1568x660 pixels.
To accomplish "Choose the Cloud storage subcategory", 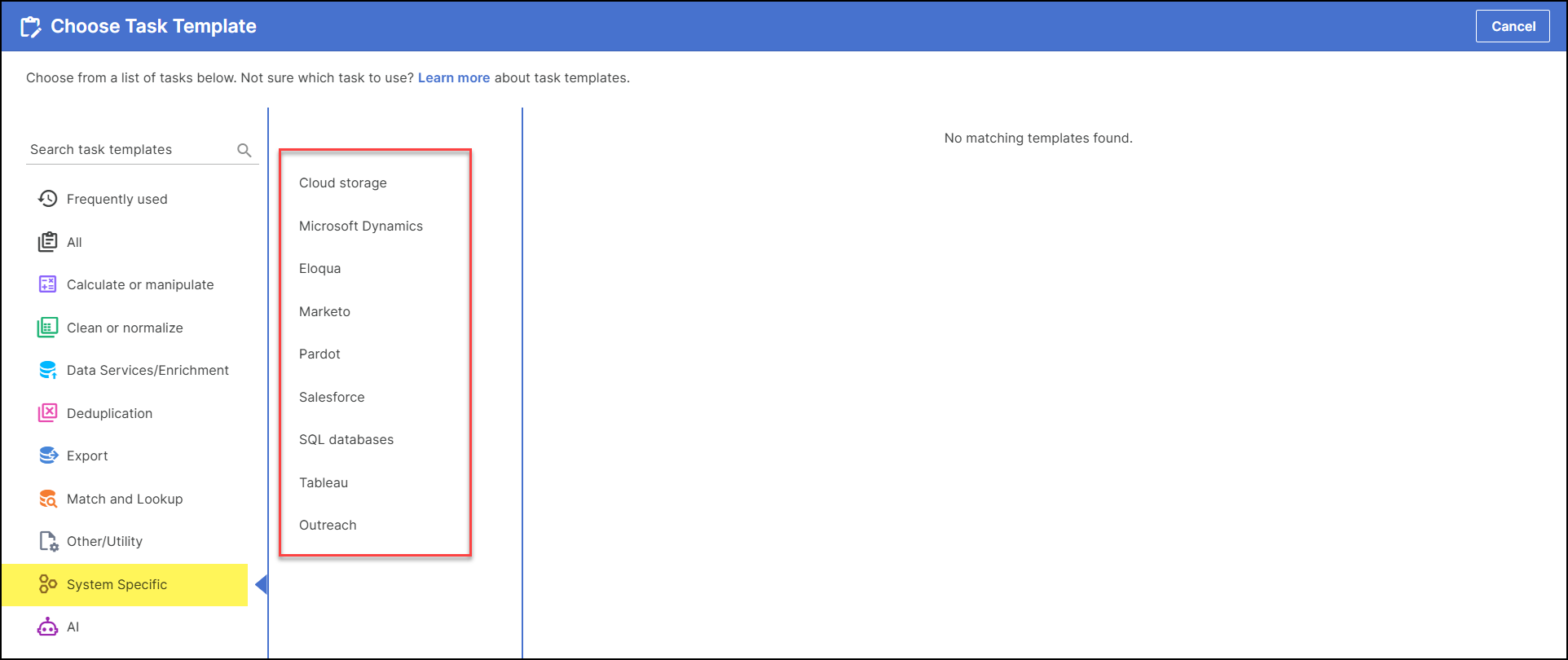I will (343, 183).
